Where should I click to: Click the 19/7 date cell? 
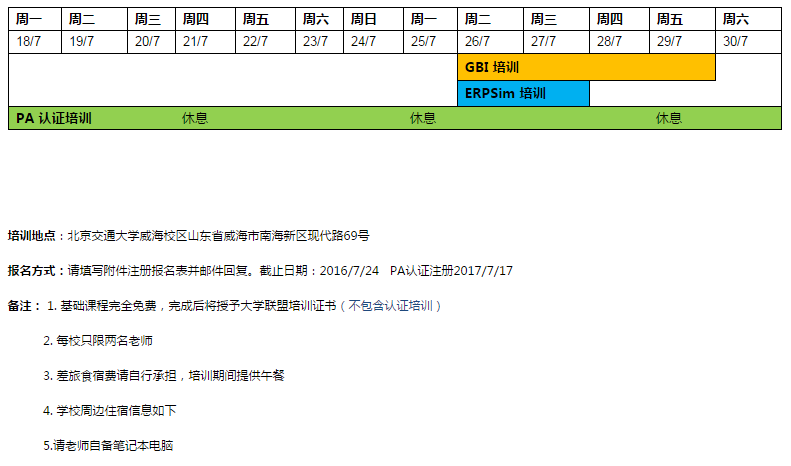click(94, 42)
